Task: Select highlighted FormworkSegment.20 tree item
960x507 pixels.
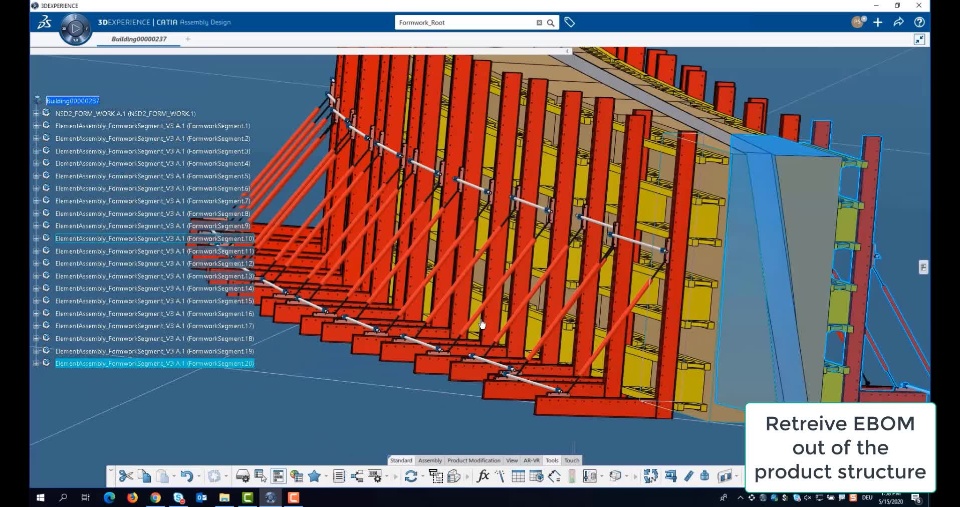Action: click(x=154, y=363)
